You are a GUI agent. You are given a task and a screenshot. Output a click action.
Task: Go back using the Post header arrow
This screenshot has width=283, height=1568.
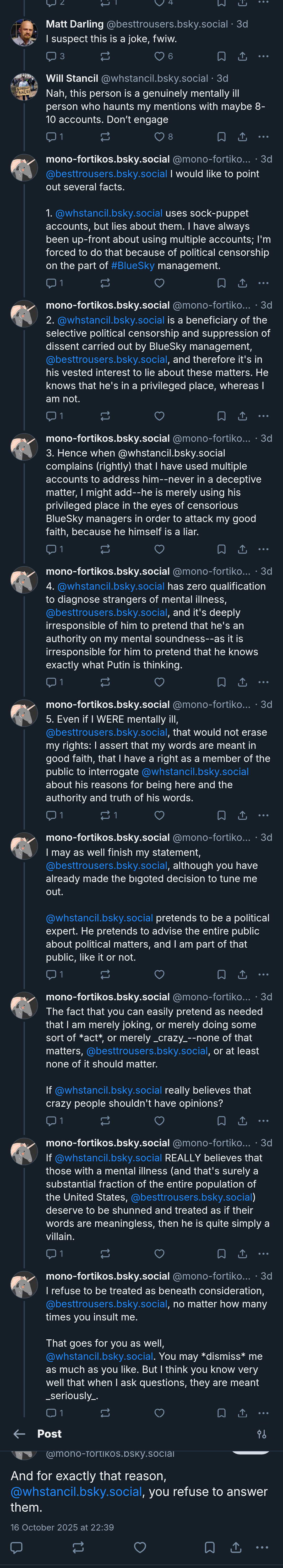coord(19,1433)
